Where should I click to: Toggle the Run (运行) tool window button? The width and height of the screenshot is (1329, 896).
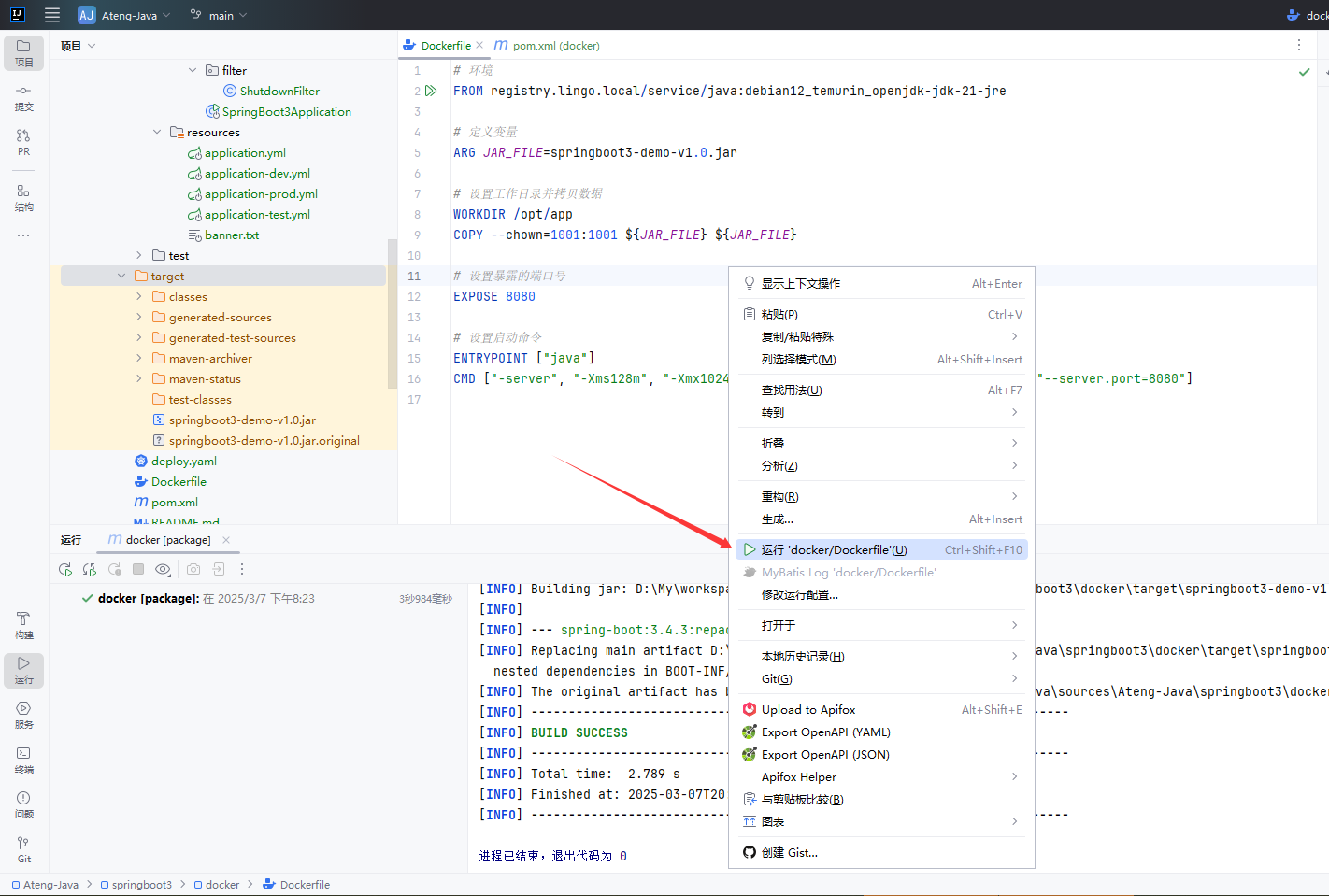pyautogui.click(x=23, y=670)
